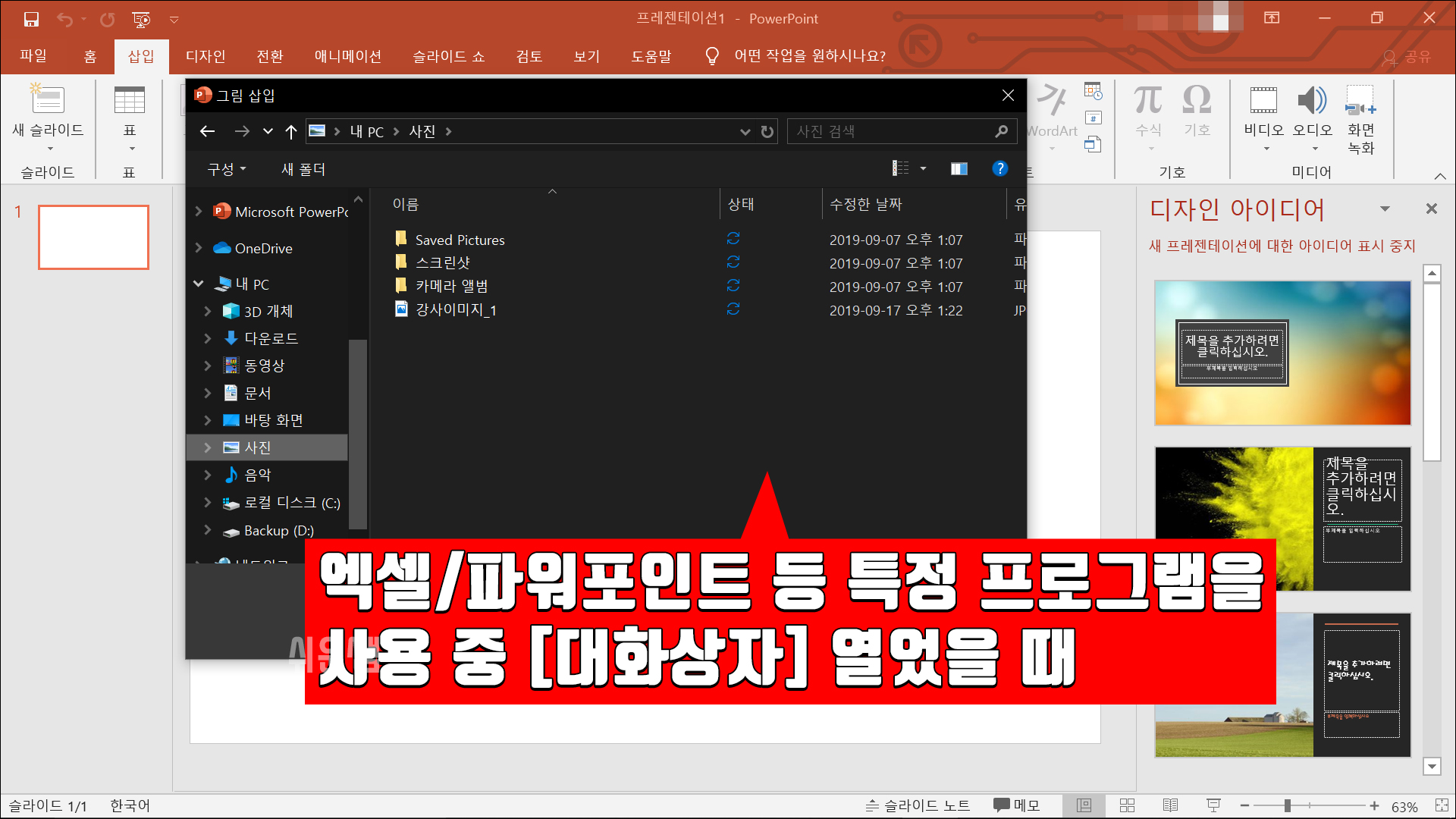The width and height of the screenshot is (1456, 819).
Task: Switch to reading view in status bar
Action: point(1170,805)
